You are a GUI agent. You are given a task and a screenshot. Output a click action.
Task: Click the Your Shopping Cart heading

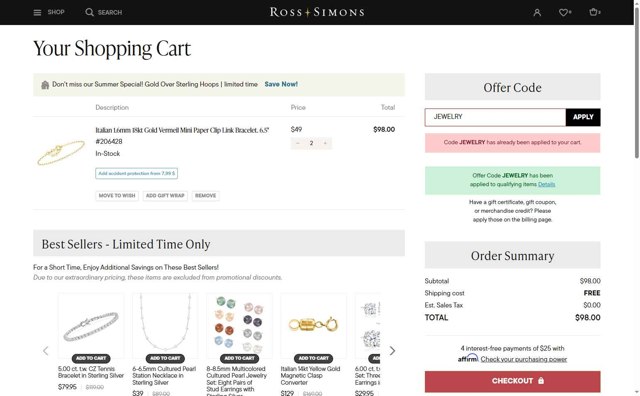pos(112,49)
